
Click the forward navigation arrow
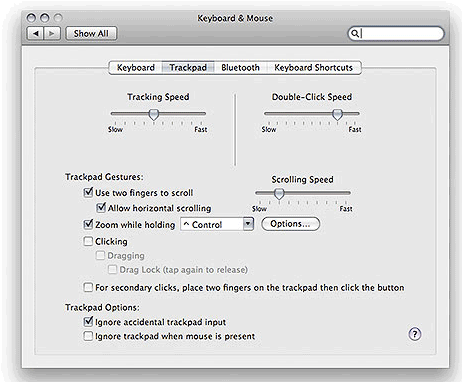pyautogui.click(x=52, y=33)
